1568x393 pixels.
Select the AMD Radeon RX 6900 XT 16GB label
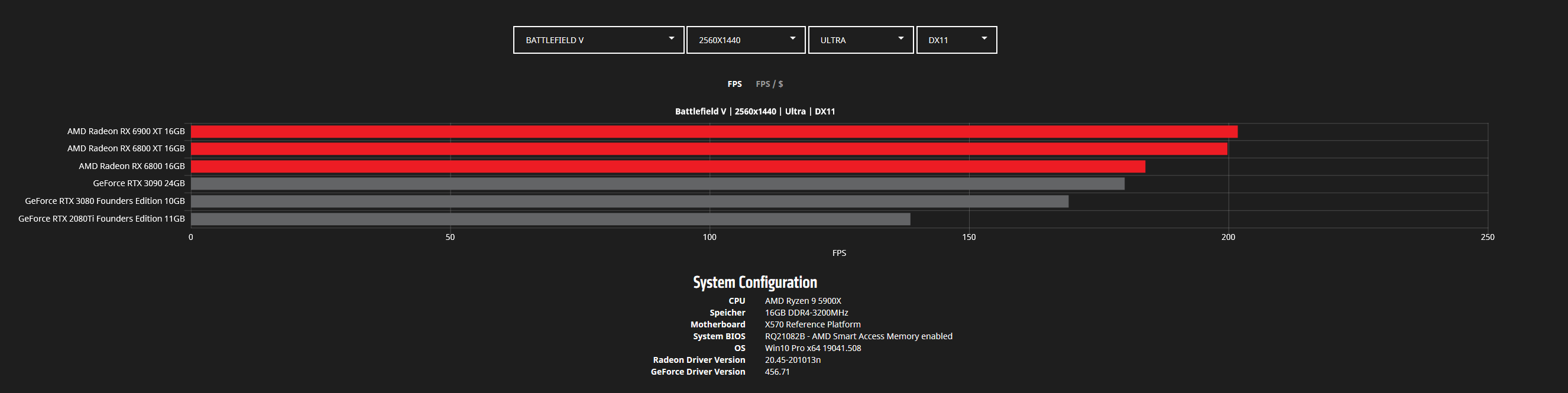tap(126, 131)
